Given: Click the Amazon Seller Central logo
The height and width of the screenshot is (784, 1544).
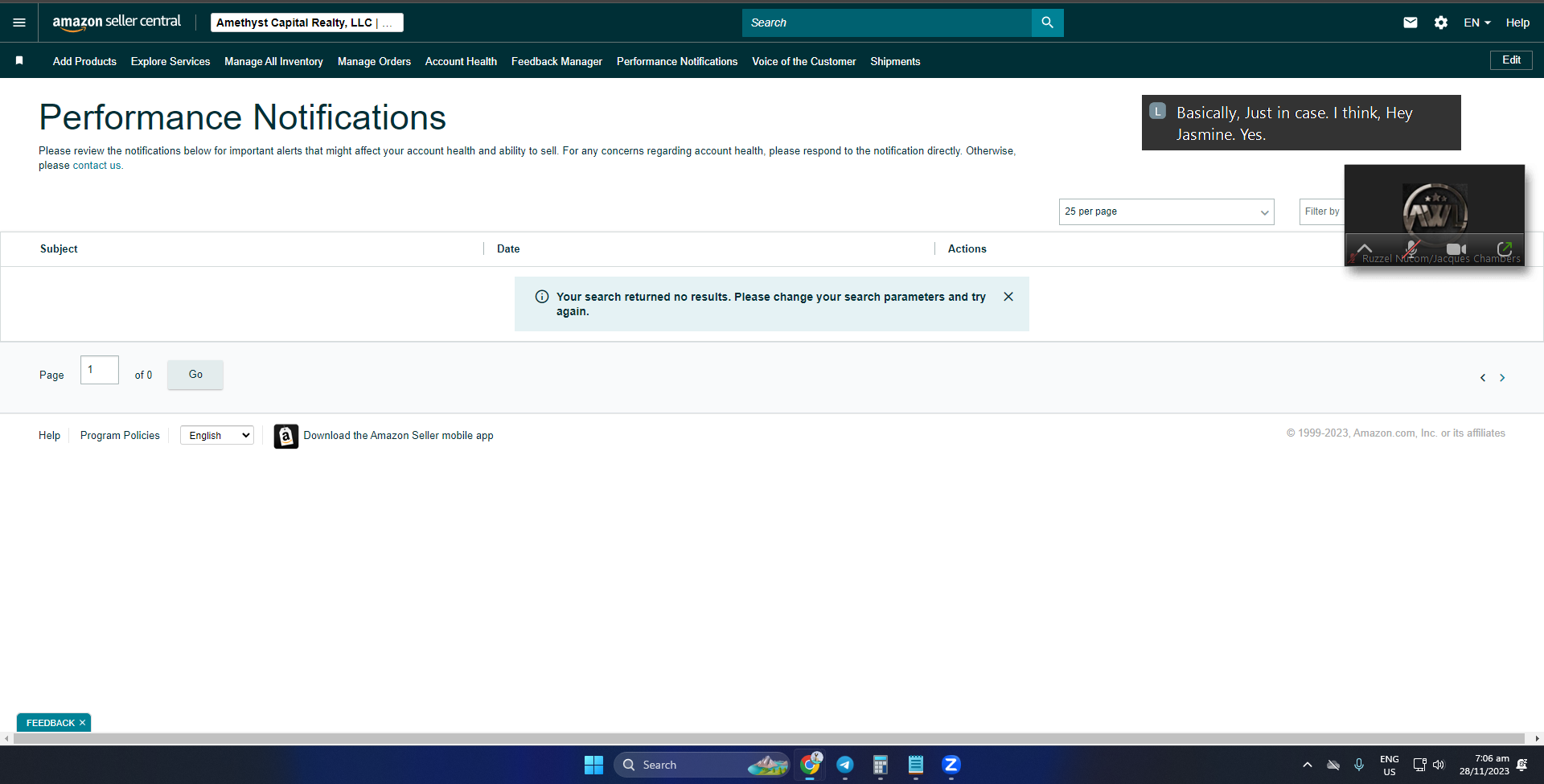Looking at the screenshot, I should [117, 23].
